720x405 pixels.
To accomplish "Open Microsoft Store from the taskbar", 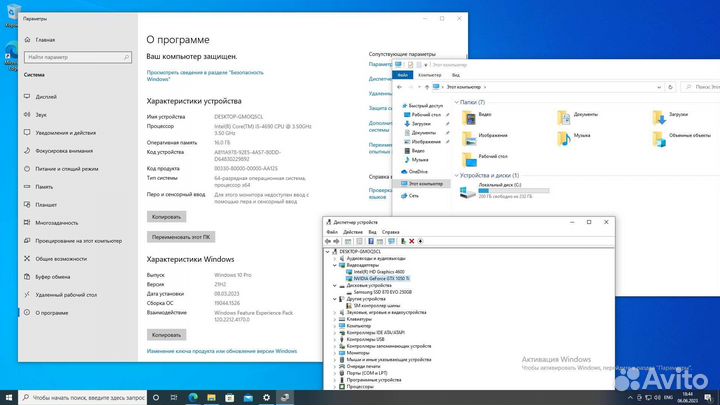I will pos(230,397).
